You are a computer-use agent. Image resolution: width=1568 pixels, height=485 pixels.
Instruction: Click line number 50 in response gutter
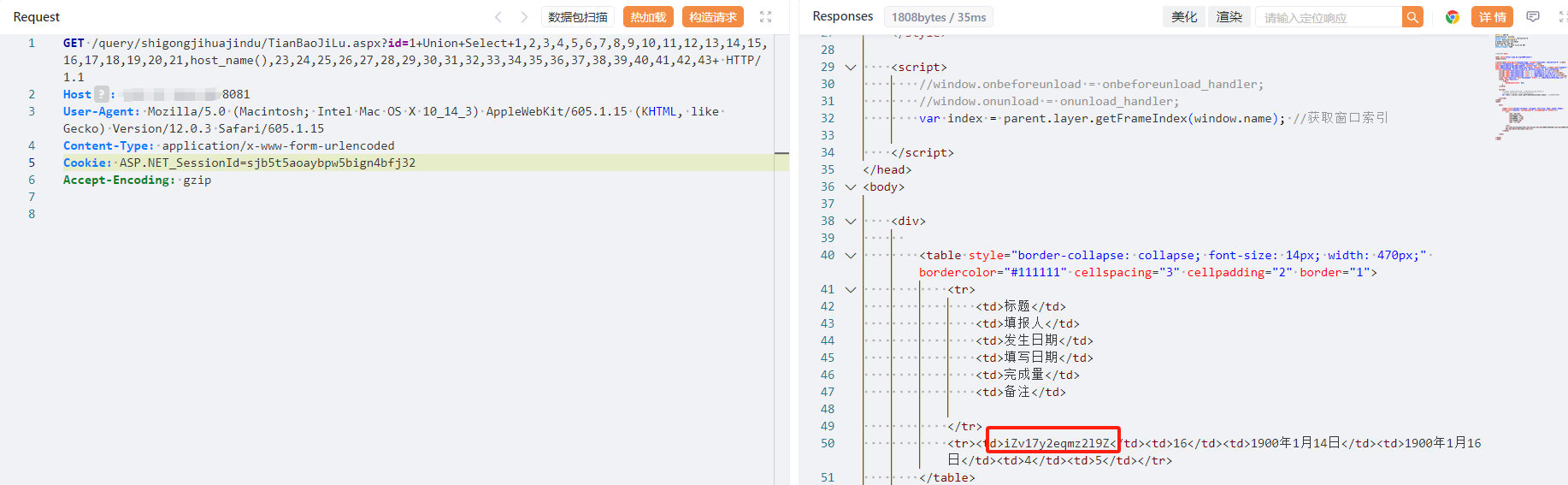click(x=828, y=443)
